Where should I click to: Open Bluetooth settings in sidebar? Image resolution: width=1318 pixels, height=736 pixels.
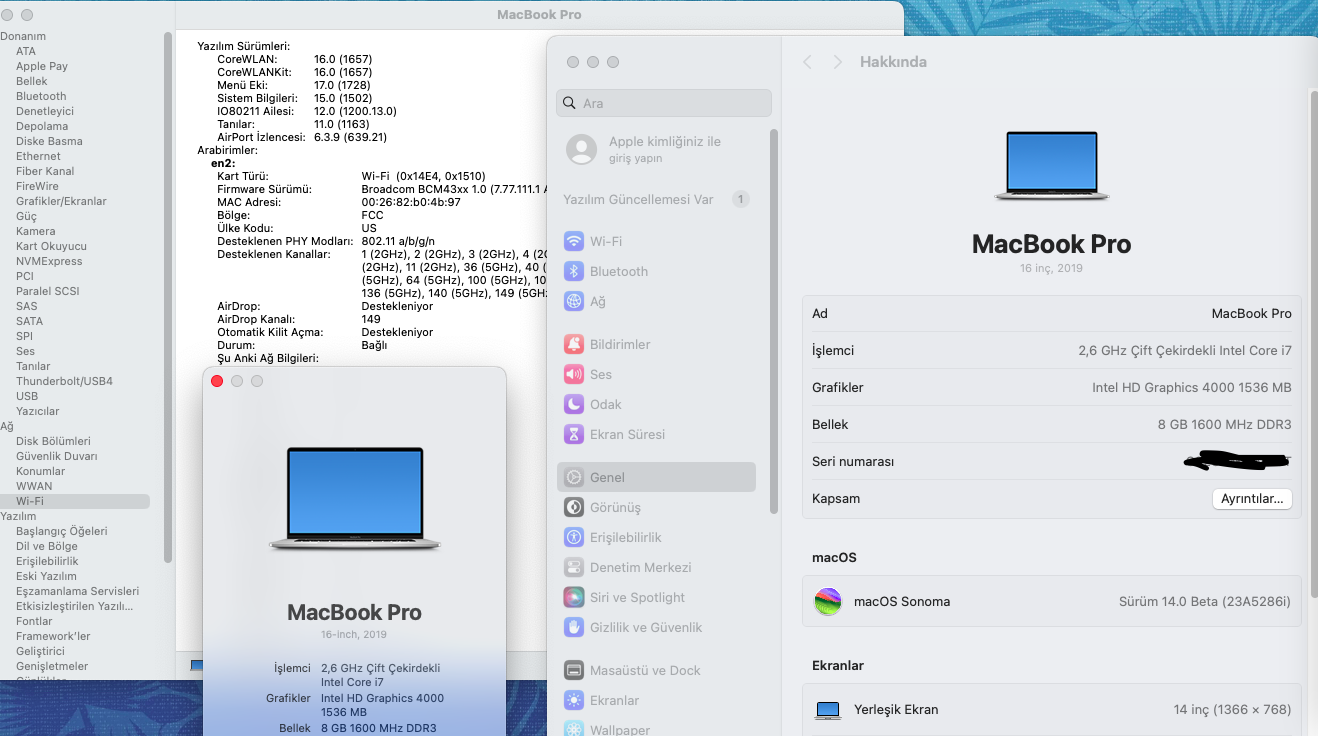pos(618,271)
